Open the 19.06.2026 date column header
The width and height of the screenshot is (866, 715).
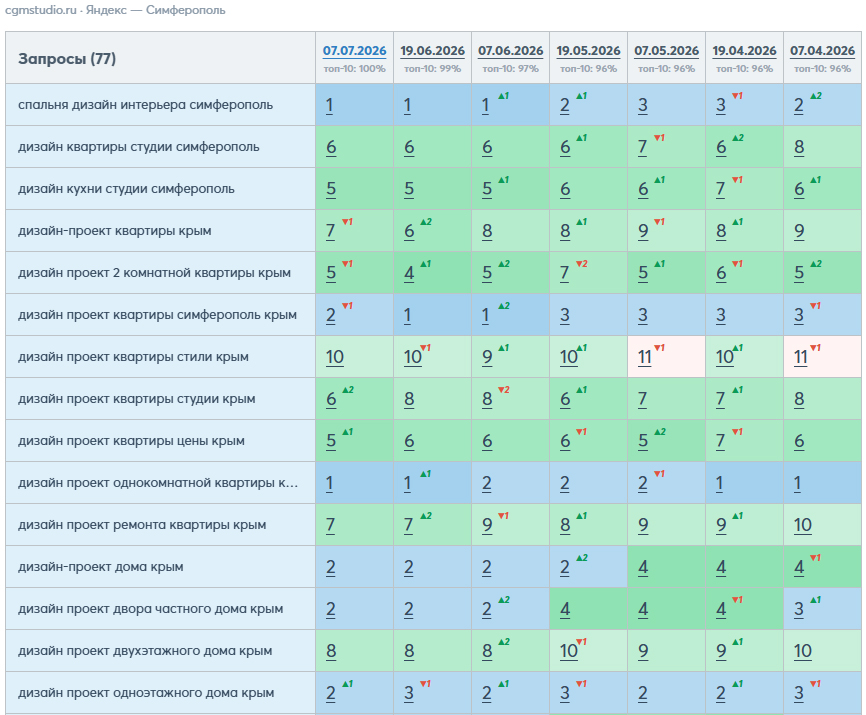coord(432,51)
